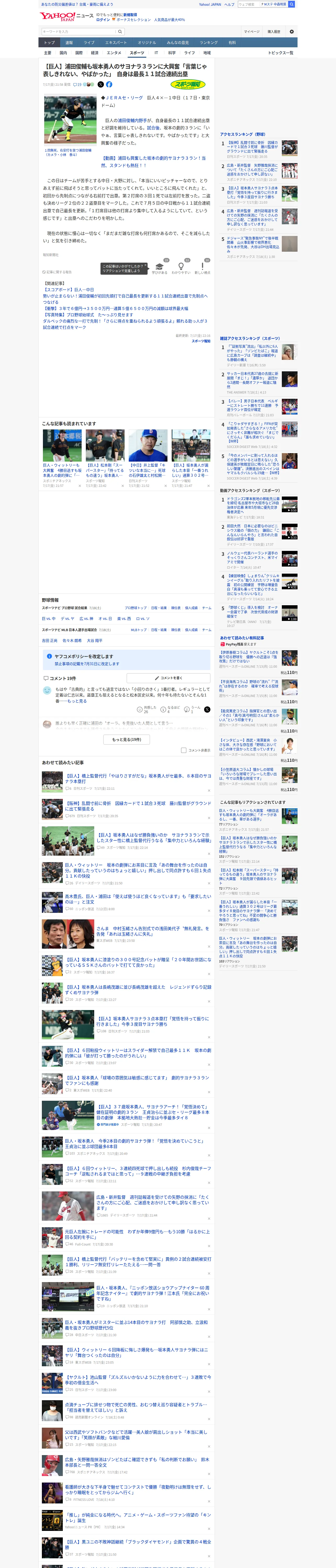Open the 経済 category
The width and height of the screenshot is (336, 1568).
tap(94, 53)
